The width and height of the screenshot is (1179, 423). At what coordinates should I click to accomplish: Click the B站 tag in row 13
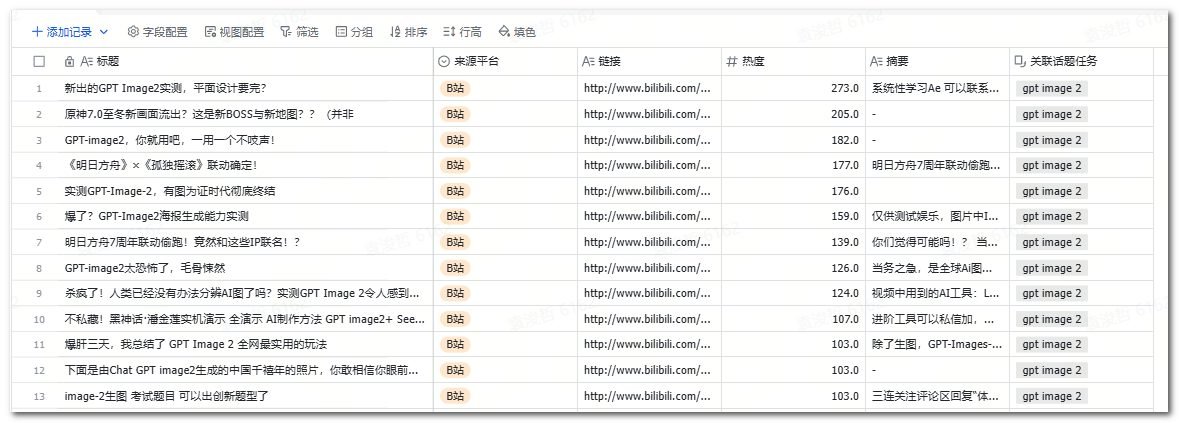(x=455, y=396)
